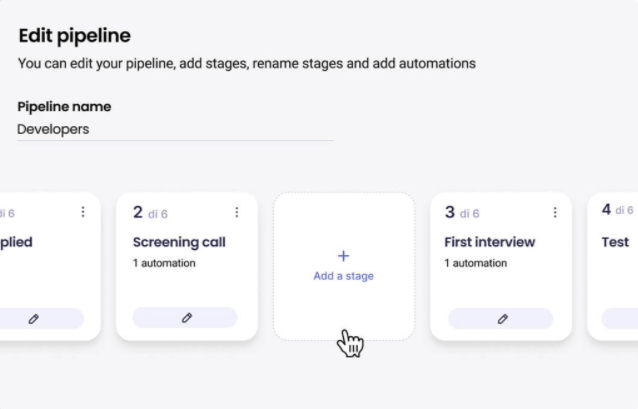Screen dimensions: 638x409
Task: Open the First interview three-dot menu
Action: pyautogui.click(x=555, y=212)
